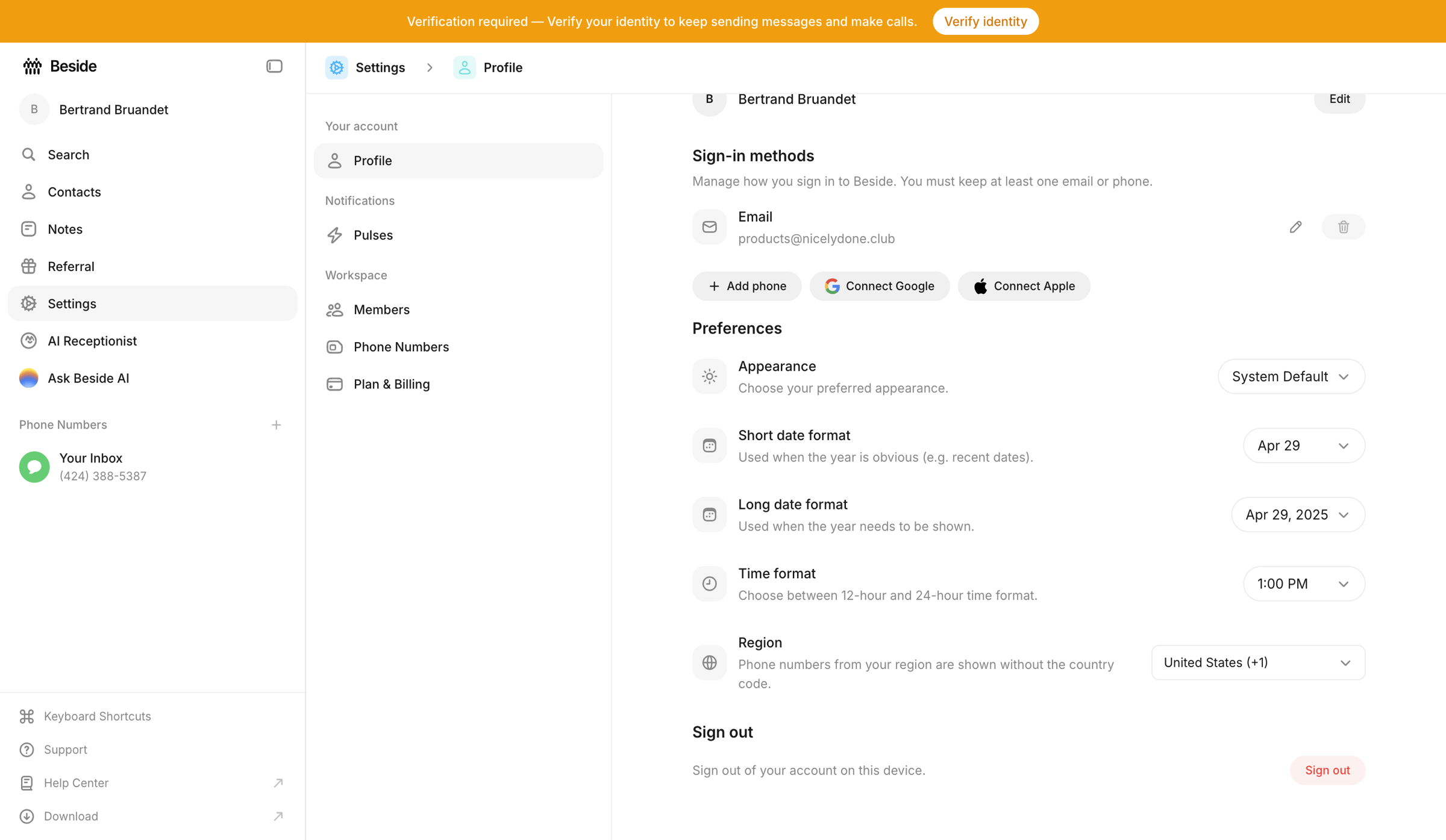Open Ask Beside AI
The image size is (1446, 840).
click(x=152, y=378)
